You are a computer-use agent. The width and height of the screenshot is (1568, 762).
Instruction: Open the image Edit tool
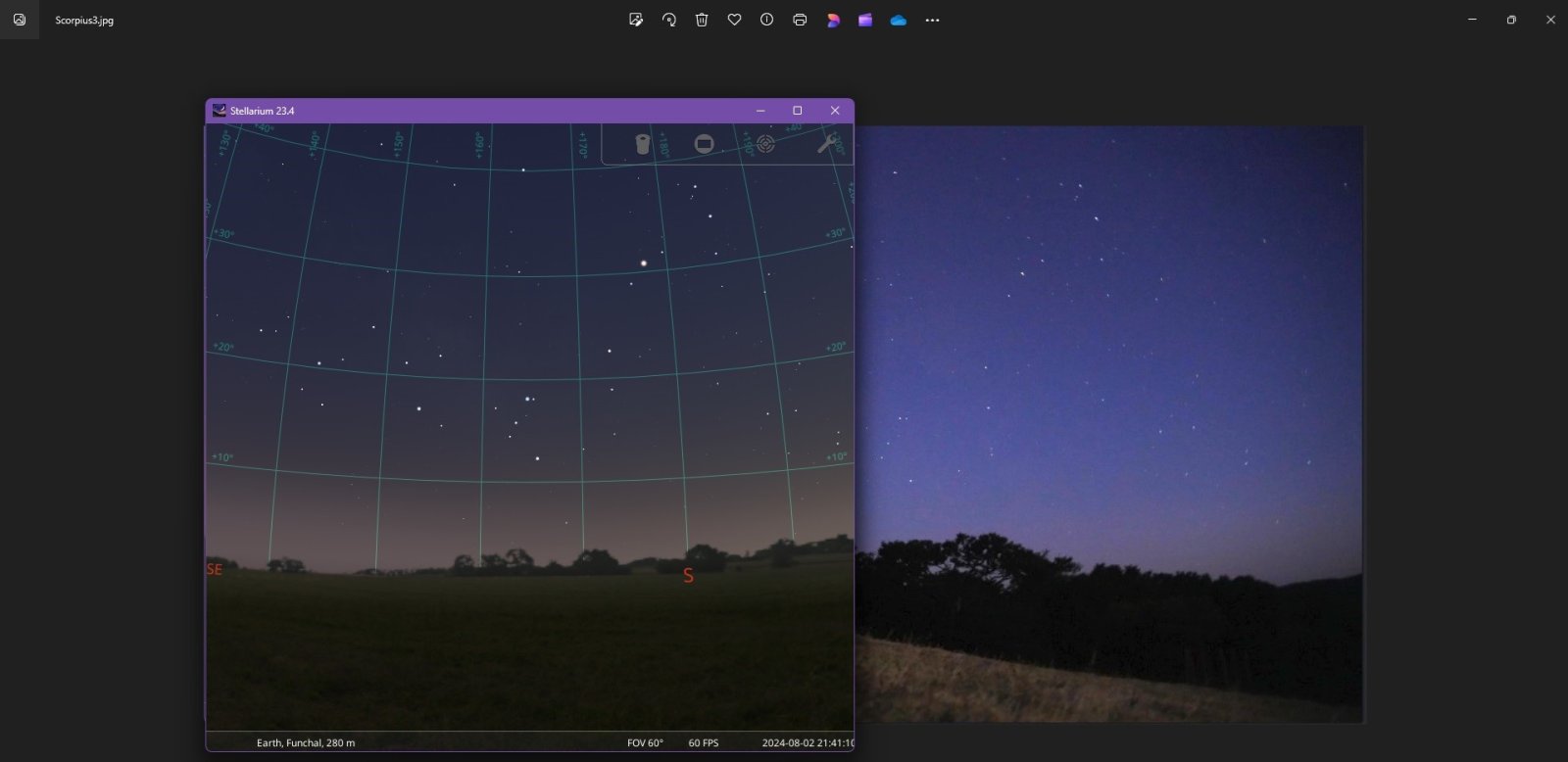point(636,20)
